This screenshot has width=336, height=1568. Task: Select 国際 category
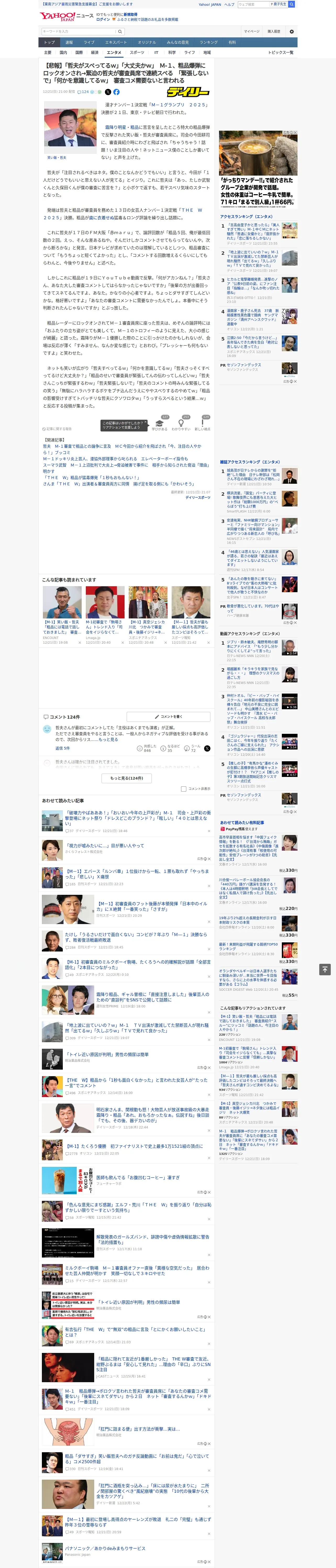79,52
